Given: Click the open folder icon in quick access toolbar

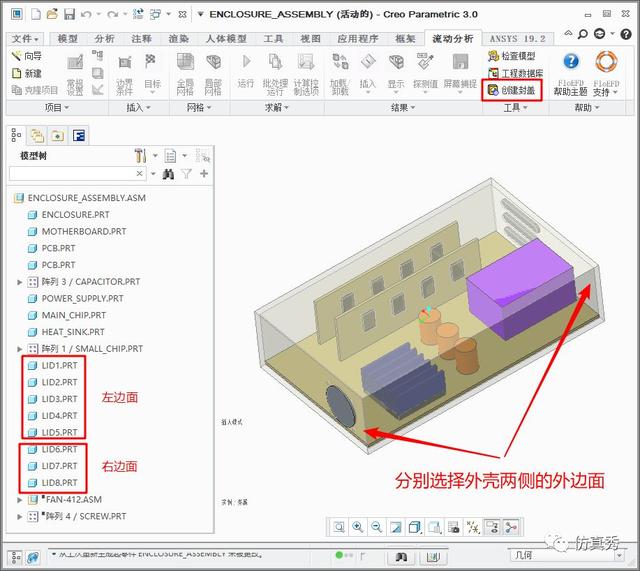Looking at the screenshot, I should [52, 14].
